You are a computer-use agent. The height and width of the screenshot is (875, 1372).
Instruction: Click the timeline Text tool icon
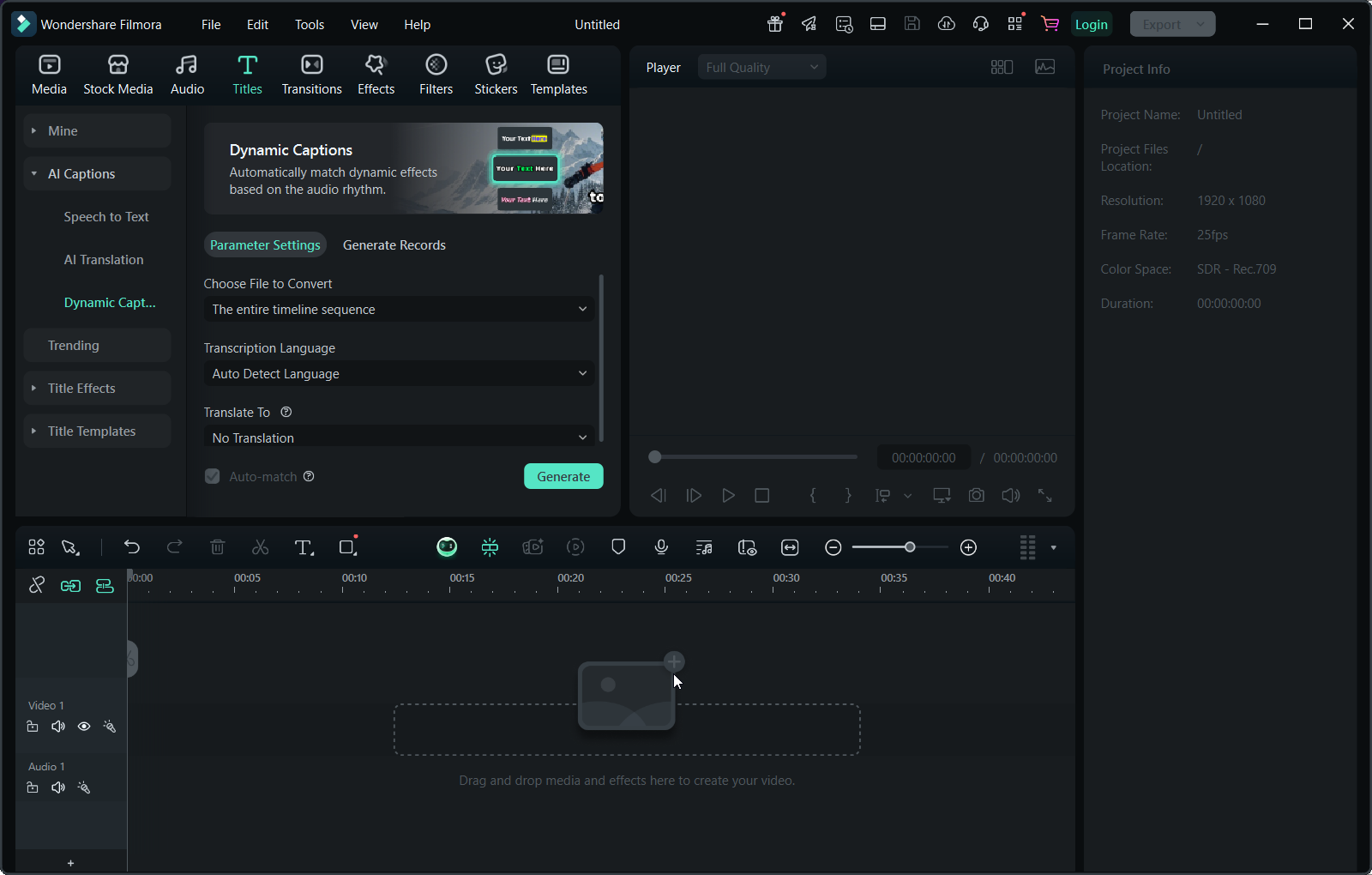(304, 547)
